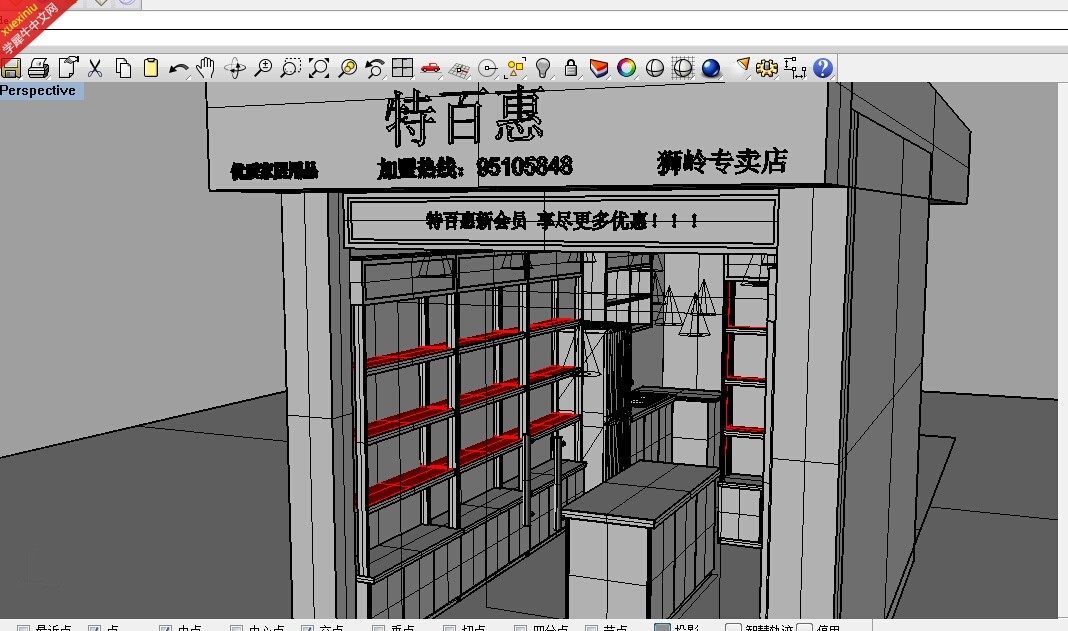Select the Zoom Window tool
Viewport: 1068px width, 631px height.
point(291,68)
